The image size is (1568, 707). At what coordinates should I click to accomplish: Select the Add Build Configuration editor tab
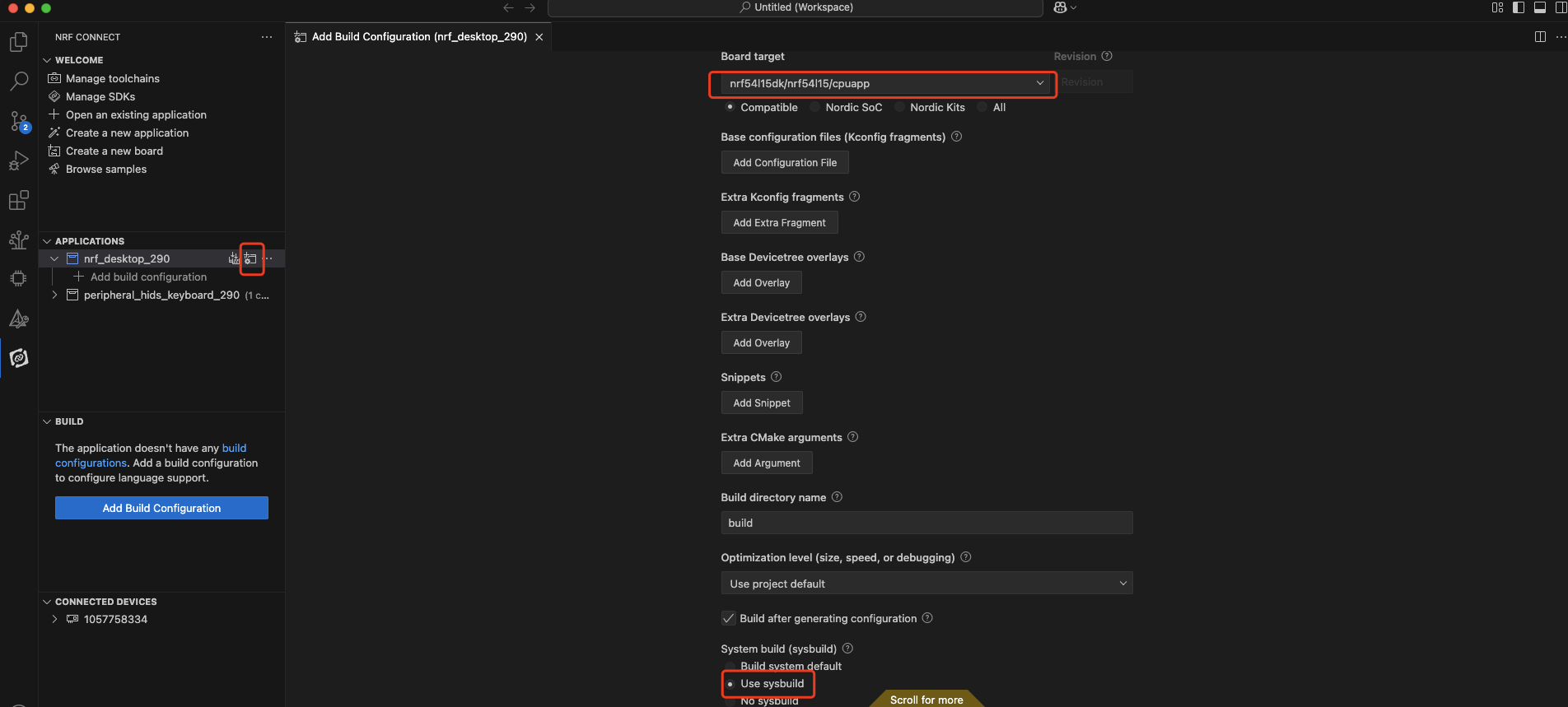(418, 37)
